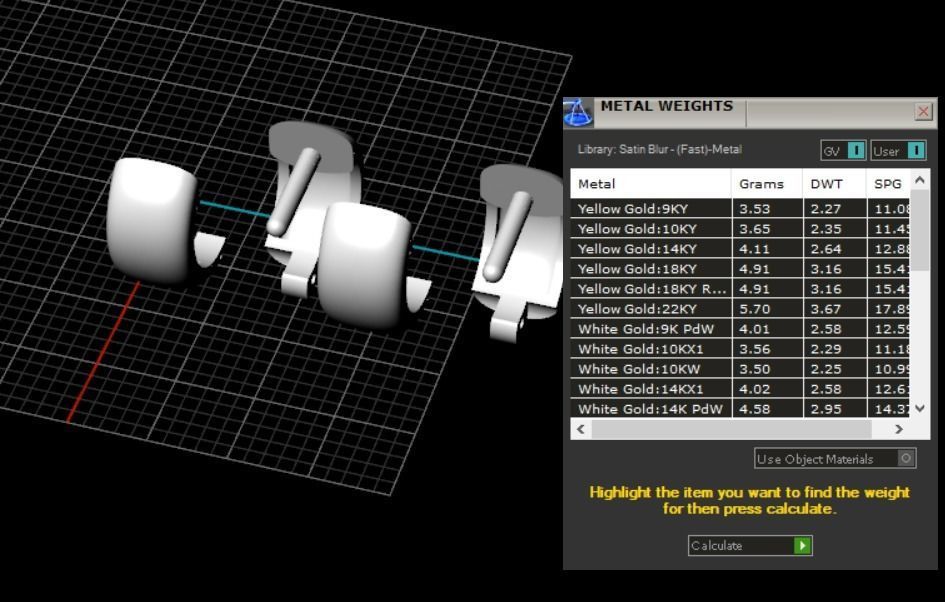Select the Yellow Gold:18KY row

(741, 269)
